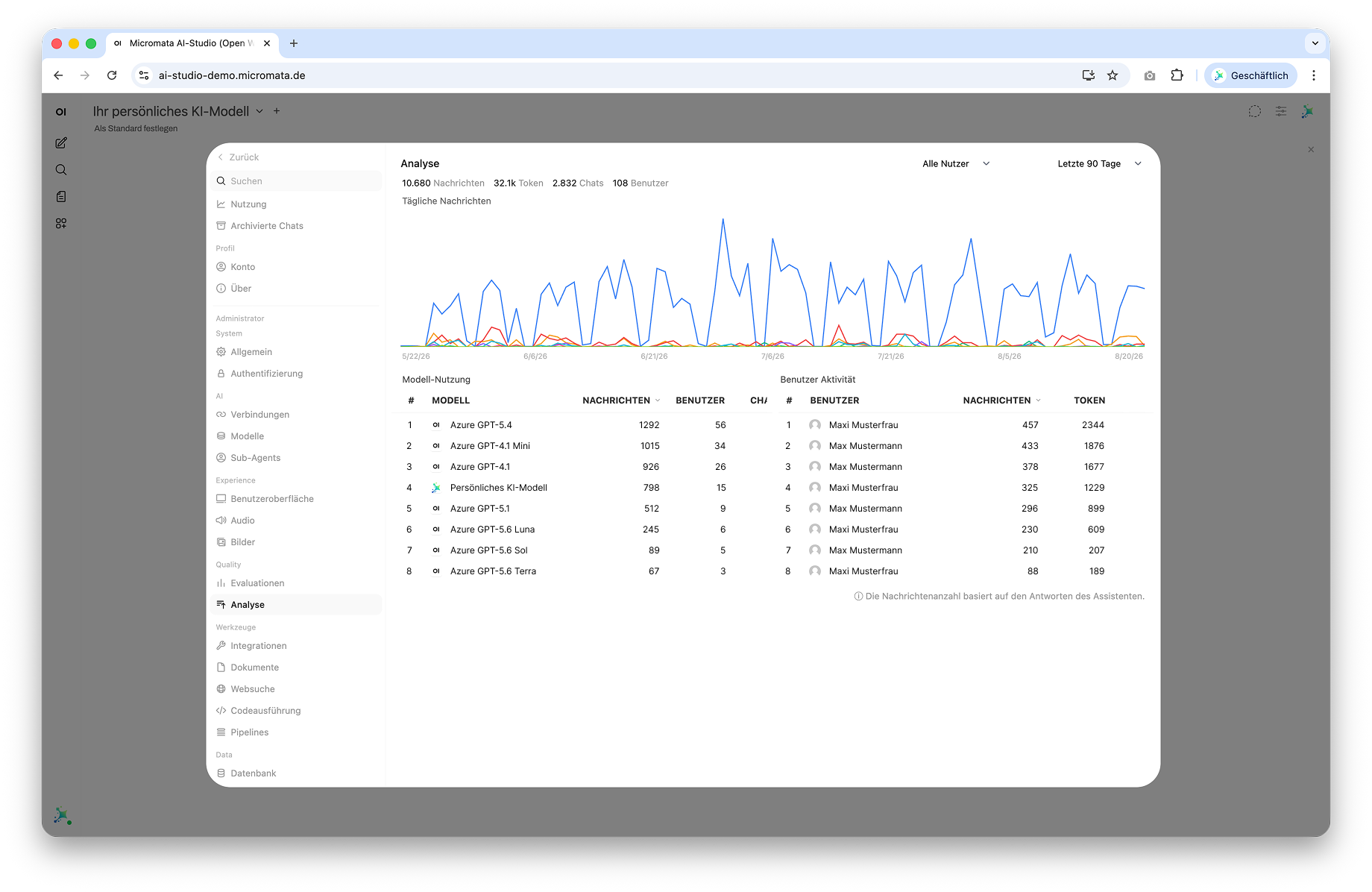
Task: Select the Azure GPT-5.6 Terra row text
Action: tap(493, 571)
